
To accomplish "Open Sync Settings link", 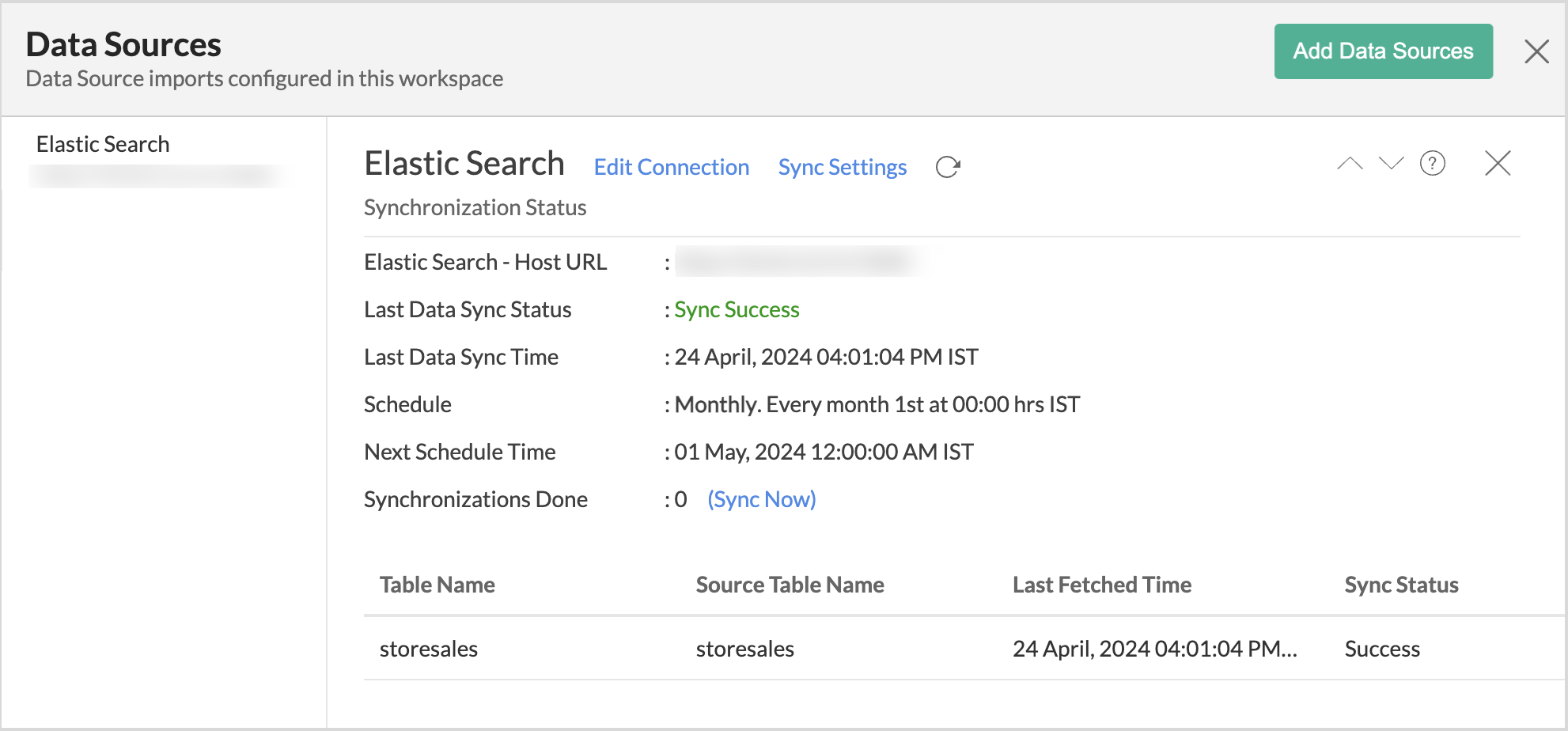I will (843, 167).
